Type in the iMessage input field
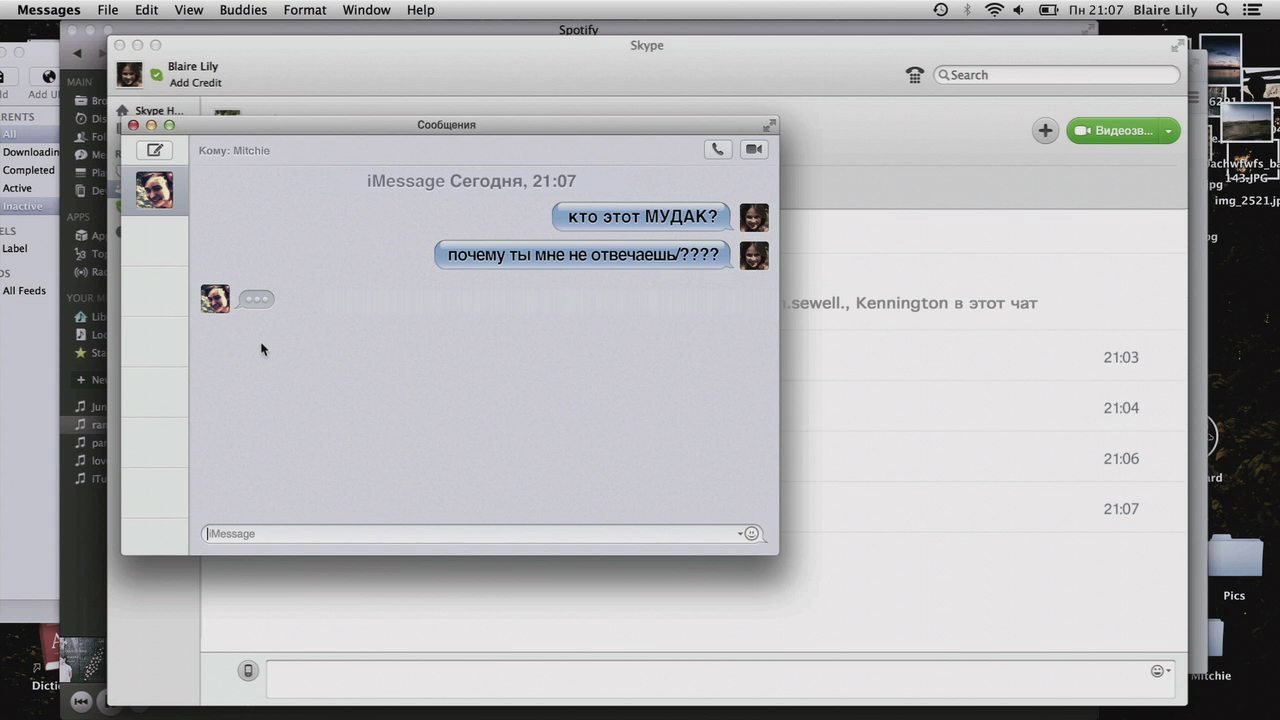1280x720 pixels. pos(470,534)
